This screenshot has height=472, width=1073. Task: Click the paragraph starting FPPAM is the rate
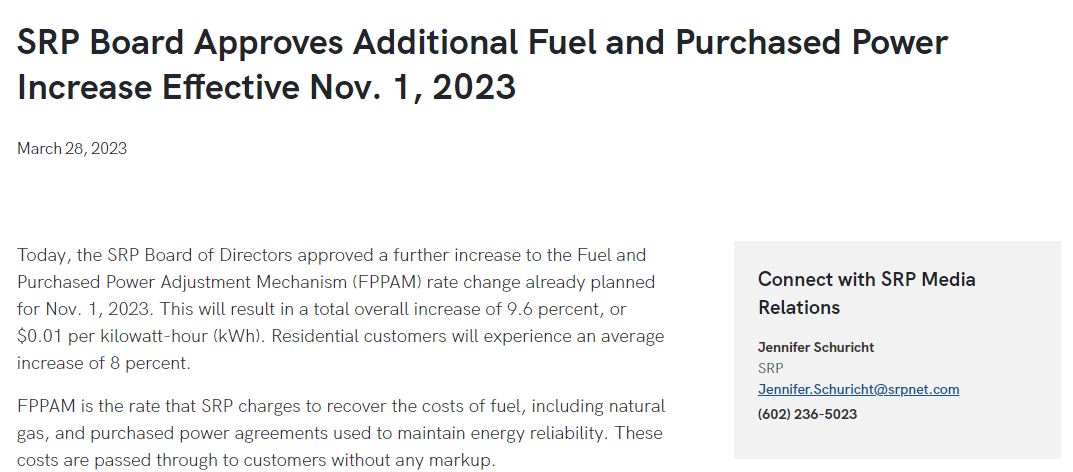pyautogui.click(x=340, y=433)
